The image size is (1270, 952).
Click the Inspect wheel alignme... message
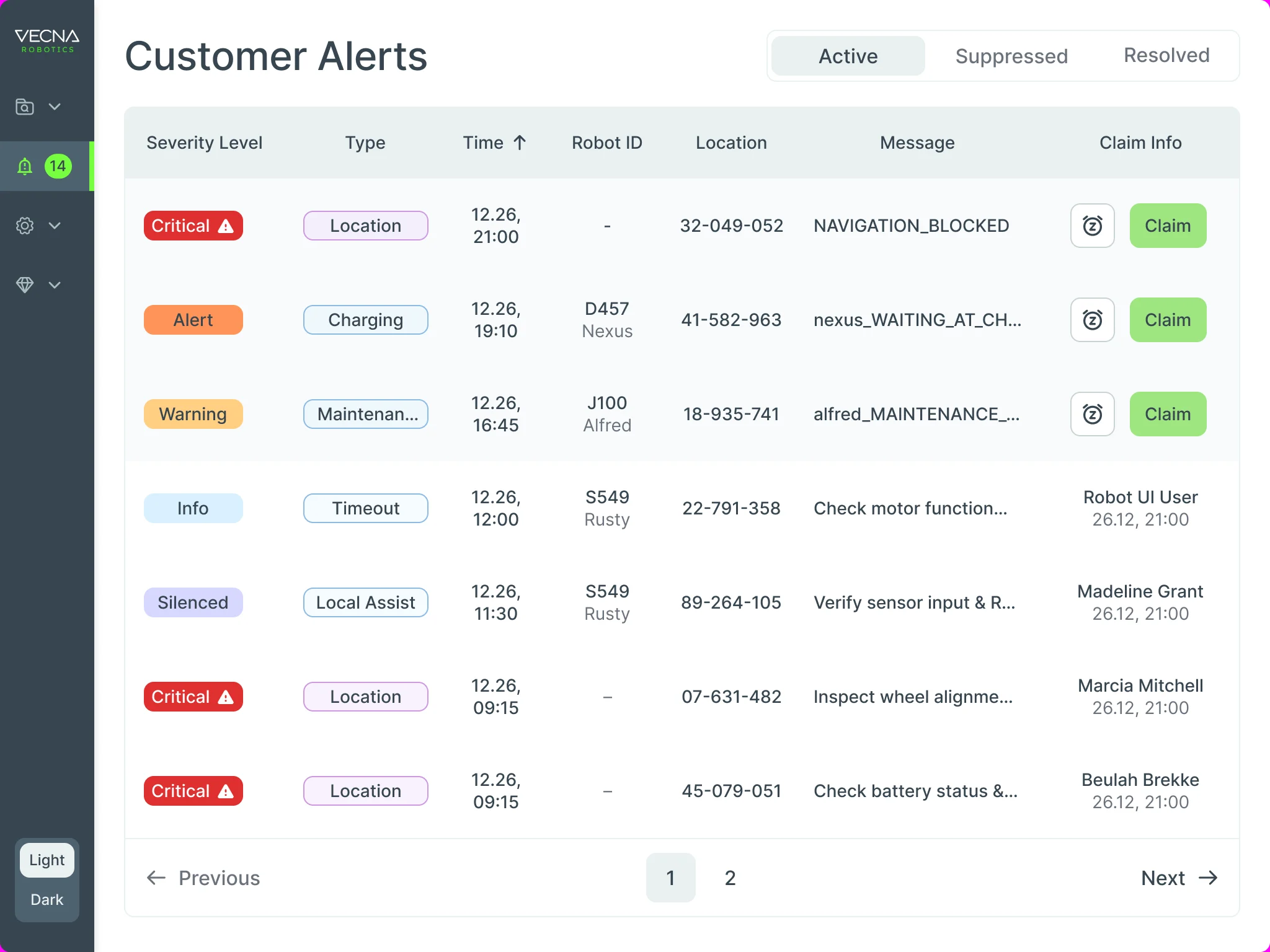click(x=913, y=697)
